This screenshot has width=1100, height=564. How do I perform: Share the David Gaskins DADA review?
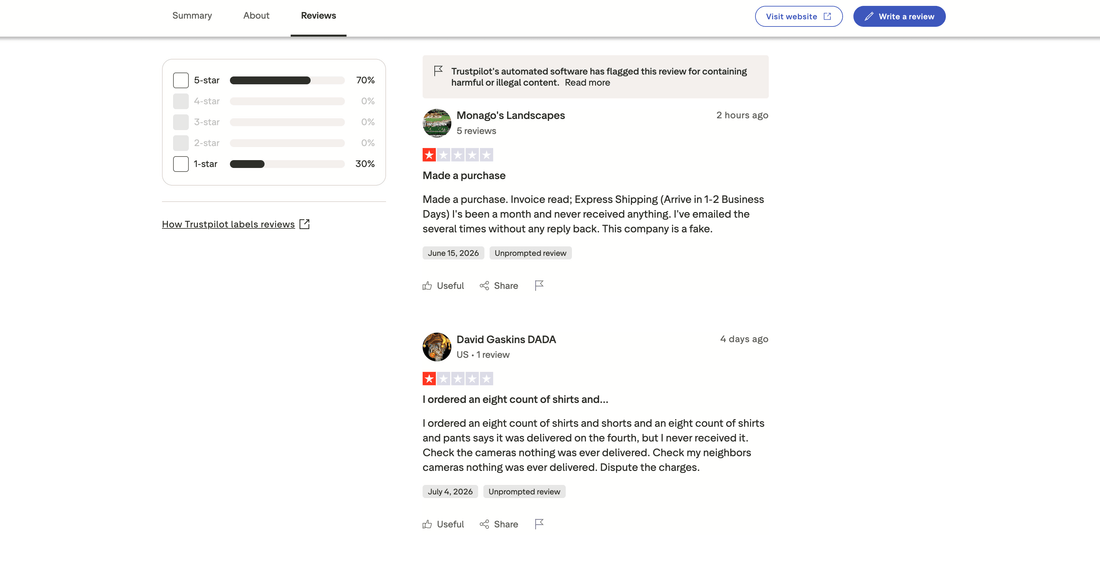499,524
